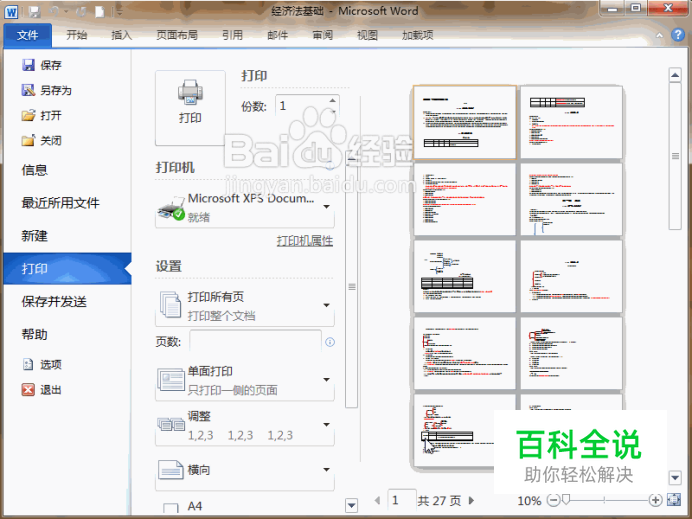Screen dimensions: 692x519
Task: Open 保存并发送 (Save & Send)
Action: (54, 302)
